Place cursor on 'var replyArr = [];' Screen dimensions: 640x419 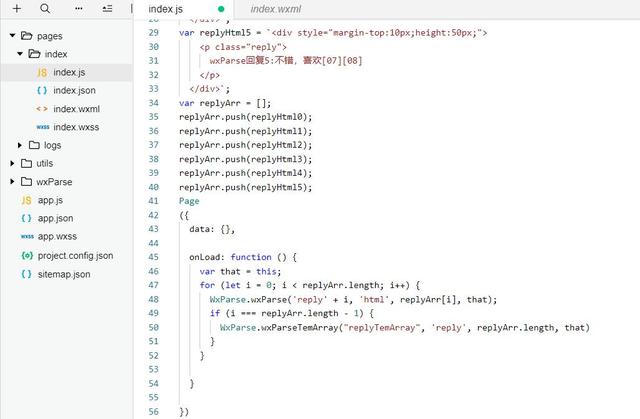(225, 103)
